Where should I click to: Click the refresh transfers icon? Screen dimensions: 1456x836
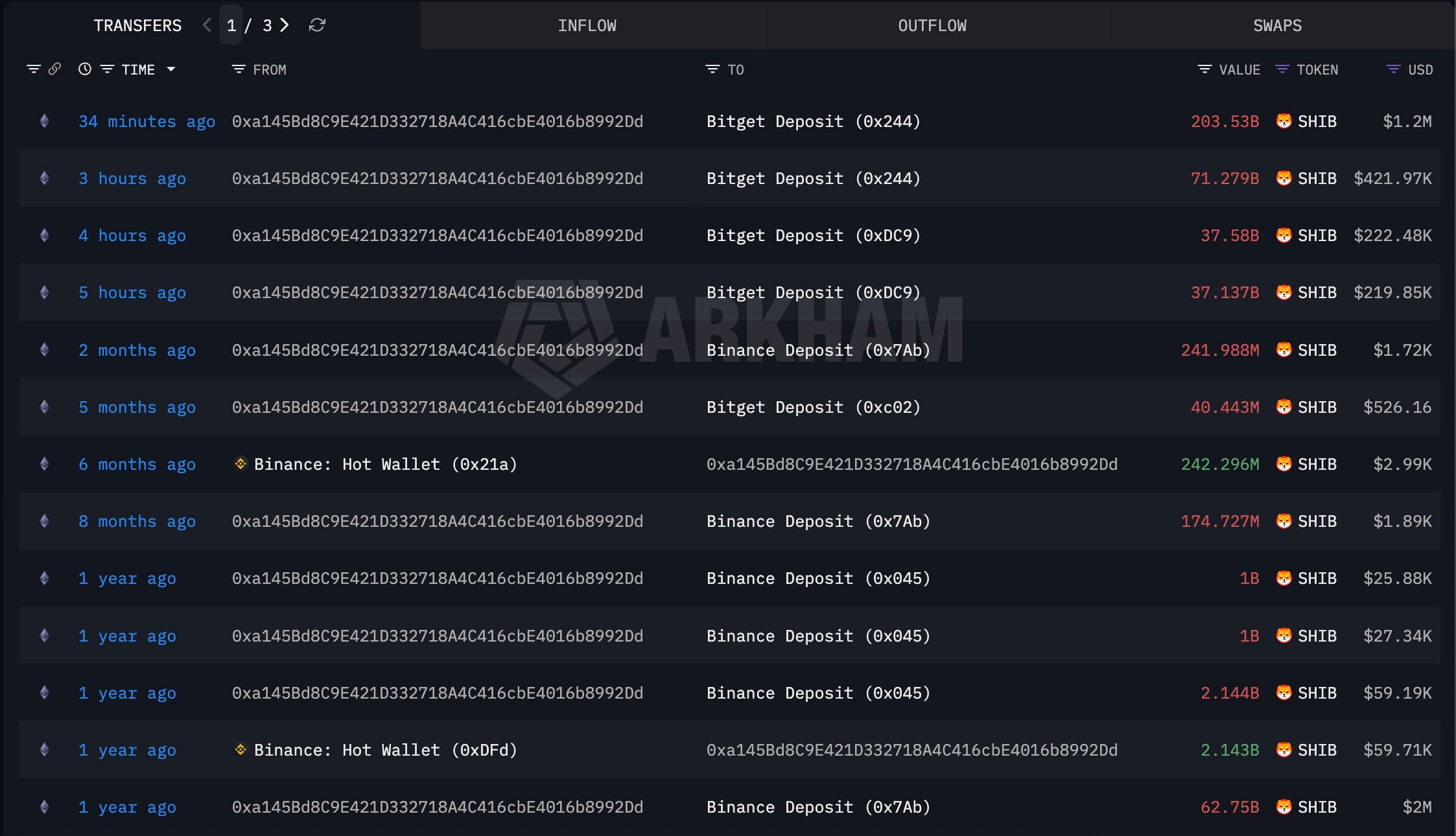[x=317, y=25]
